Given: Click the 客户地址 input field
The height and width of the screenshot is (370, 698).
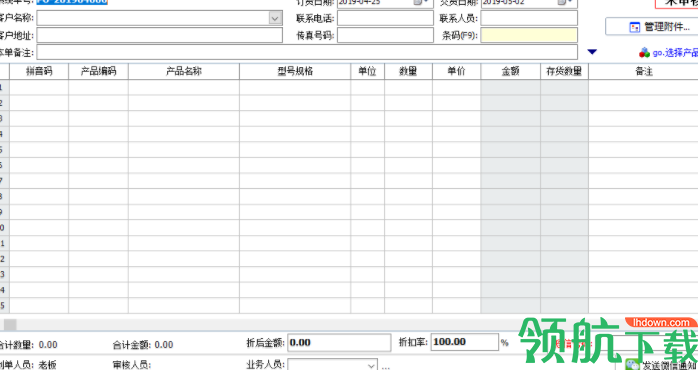Looking at the screenshot, I should pos(159,35).
